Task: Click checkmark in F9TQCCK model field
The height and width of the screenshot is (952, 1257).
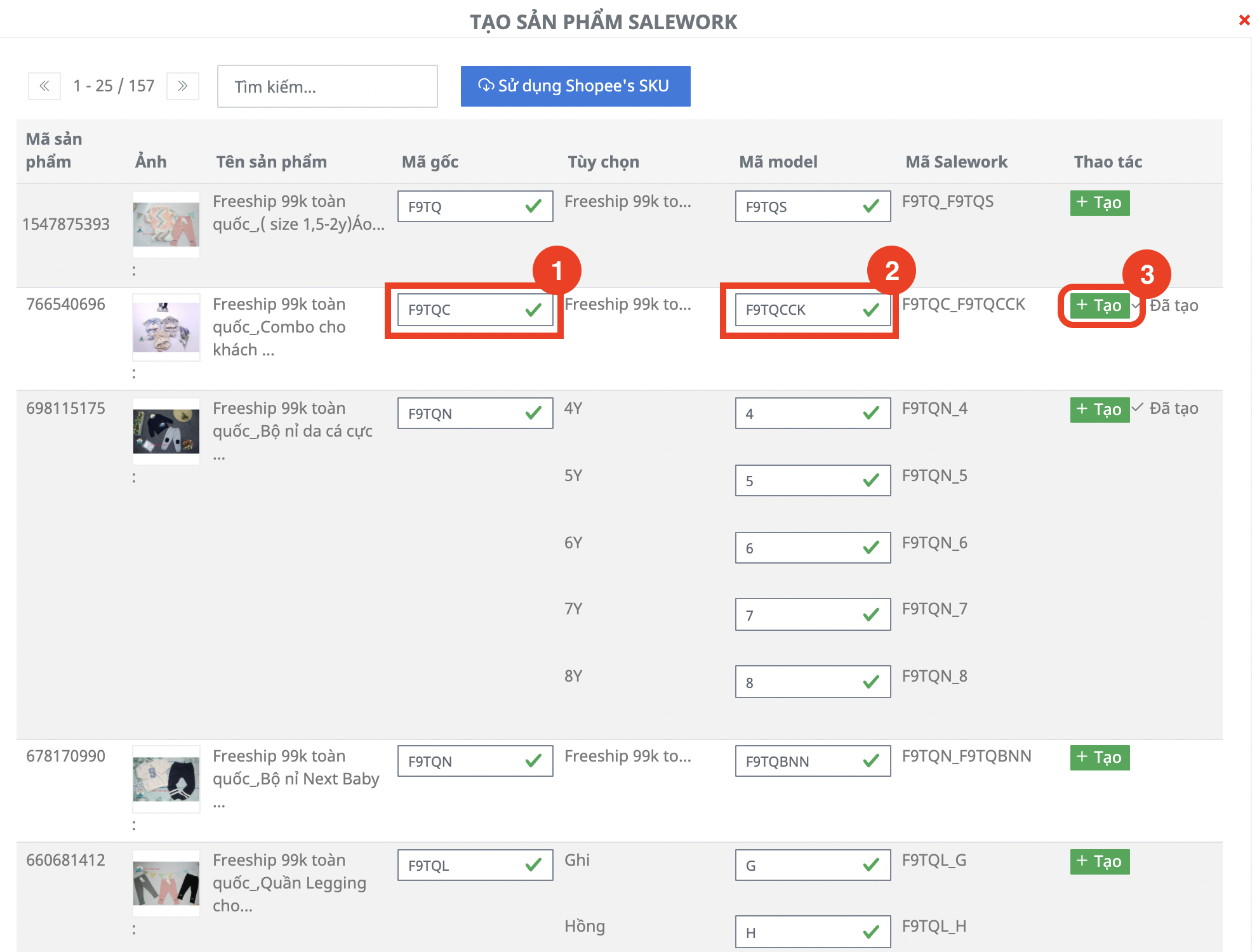Action: (x=871, y=310)
